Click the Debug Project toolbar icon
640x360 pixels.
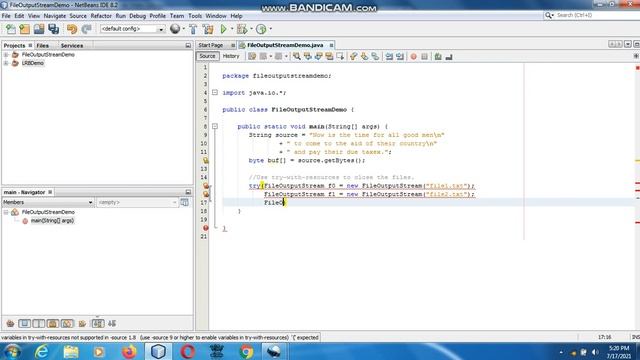[242, 29]
